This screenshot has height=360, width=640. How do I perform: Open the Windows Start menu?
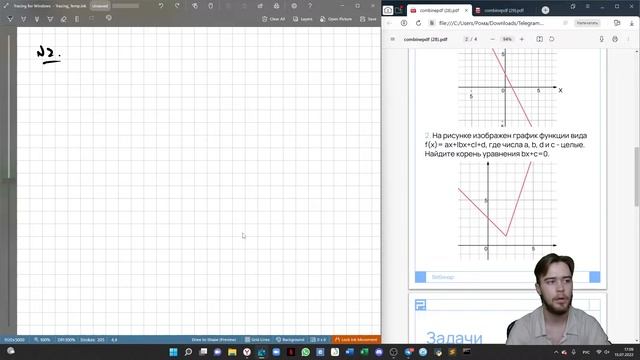(x=173, y=352)
